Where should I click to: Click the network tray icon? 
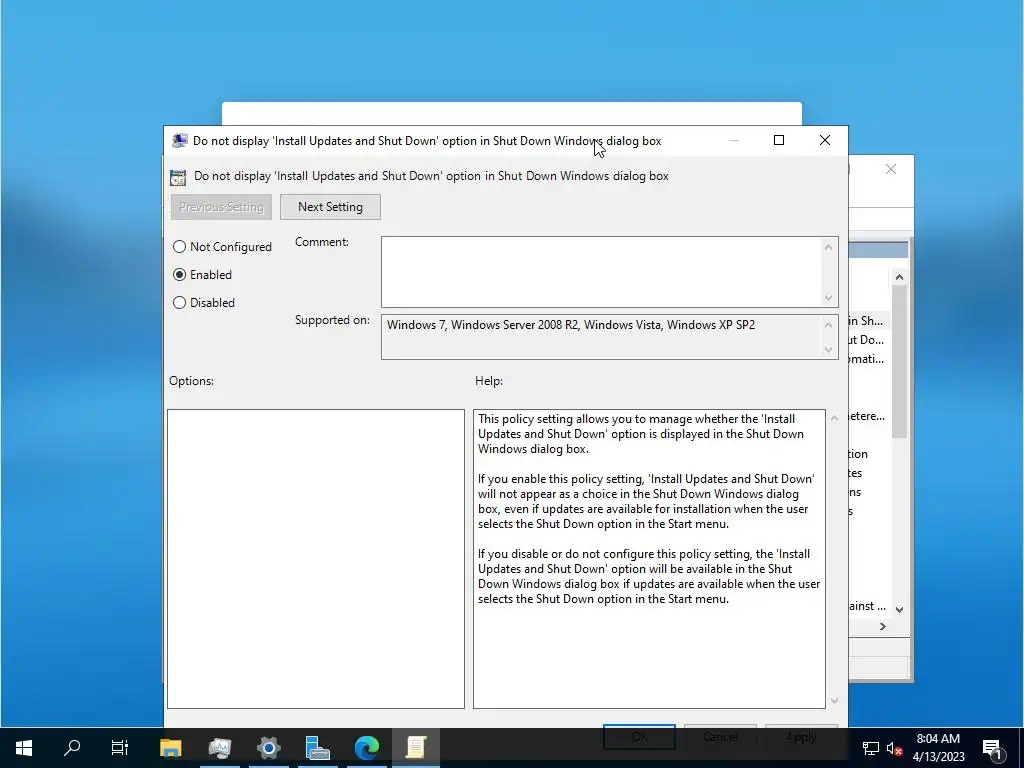tap(871, 748)
